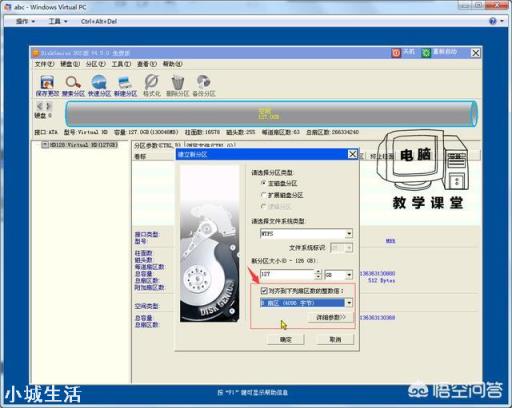Click the DiskGenius title bar app icon
The width and height of the screenshot is (512, 408).
(36, 53)
